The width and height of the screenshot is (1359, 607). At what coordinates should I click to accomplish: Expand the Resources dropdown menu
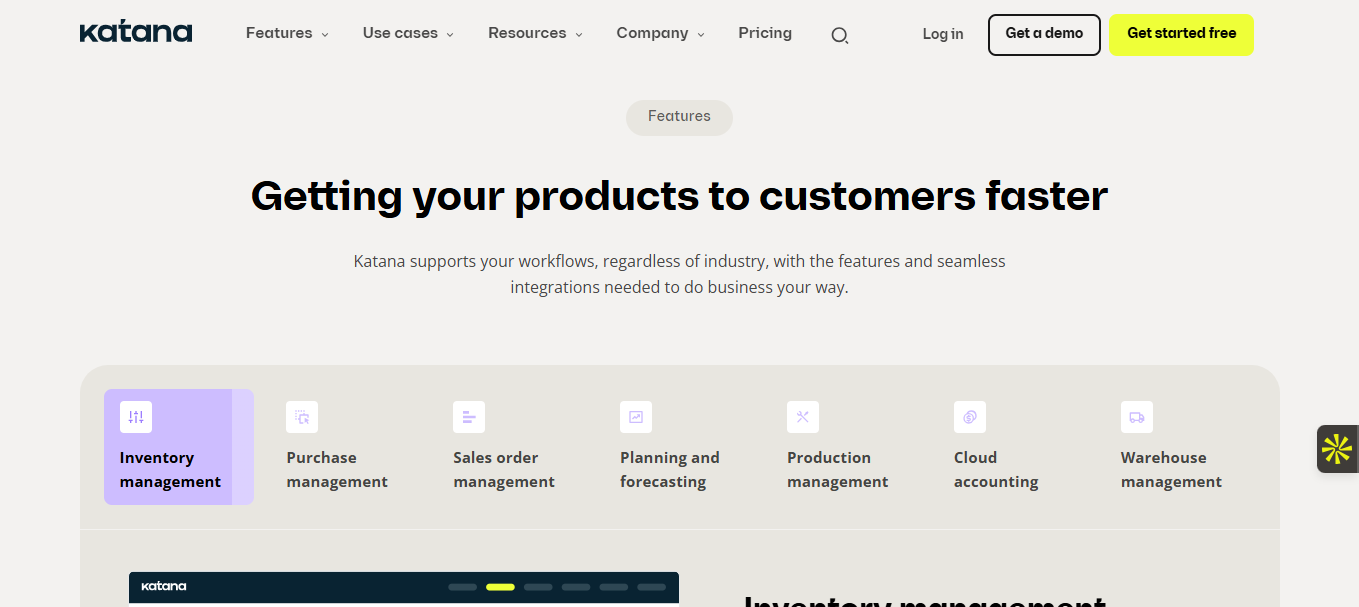coord(535,33)
